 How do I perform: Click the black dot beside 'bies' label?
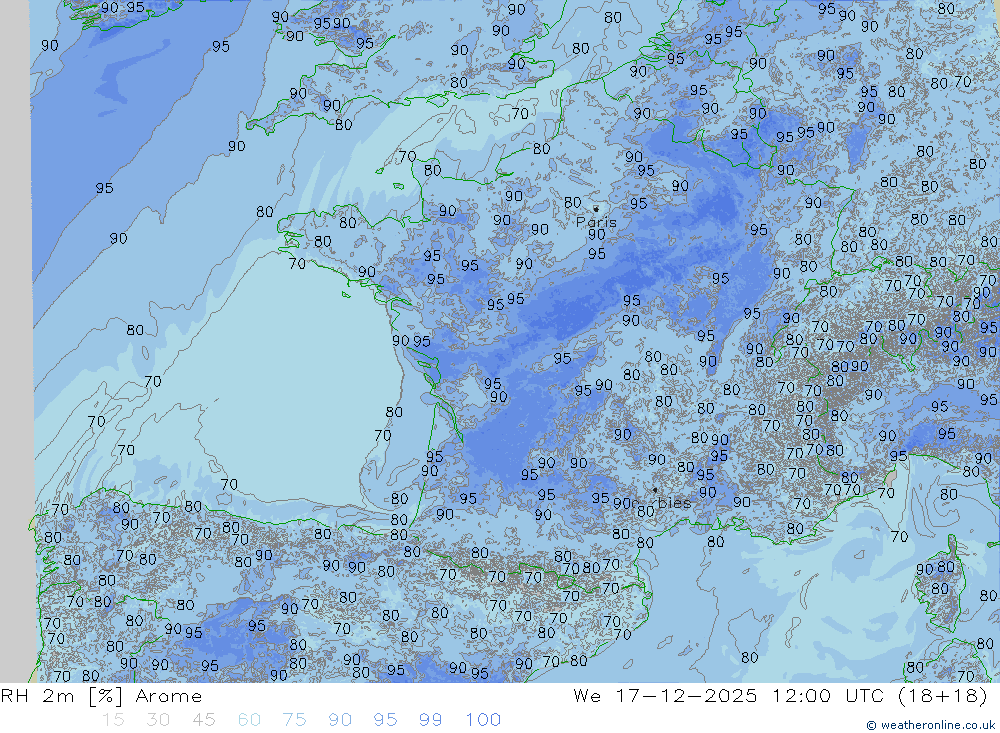[655, 490]
